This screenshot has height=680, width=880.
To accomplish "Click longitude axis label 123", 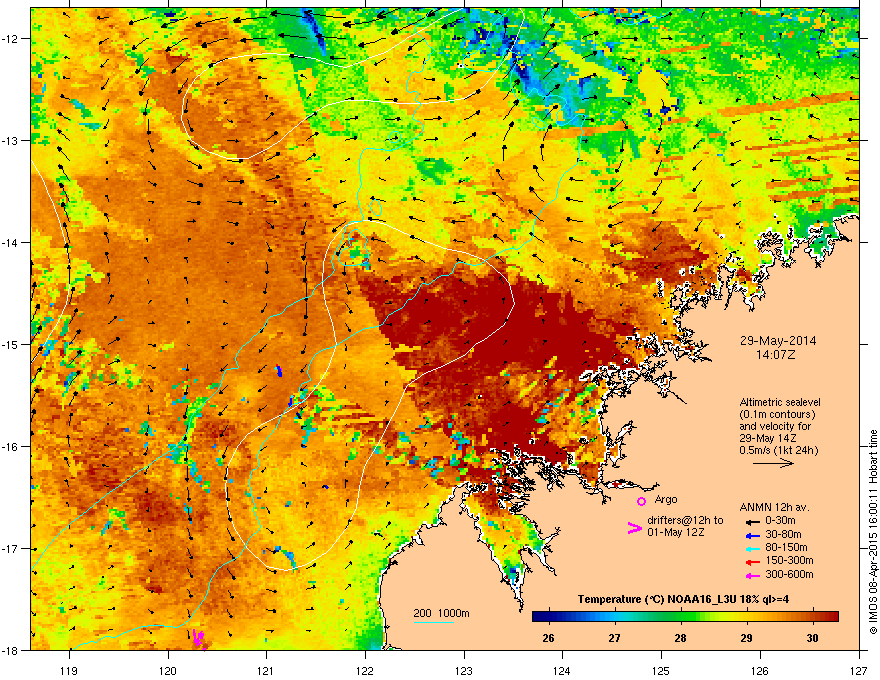I will tap(464, 670).
